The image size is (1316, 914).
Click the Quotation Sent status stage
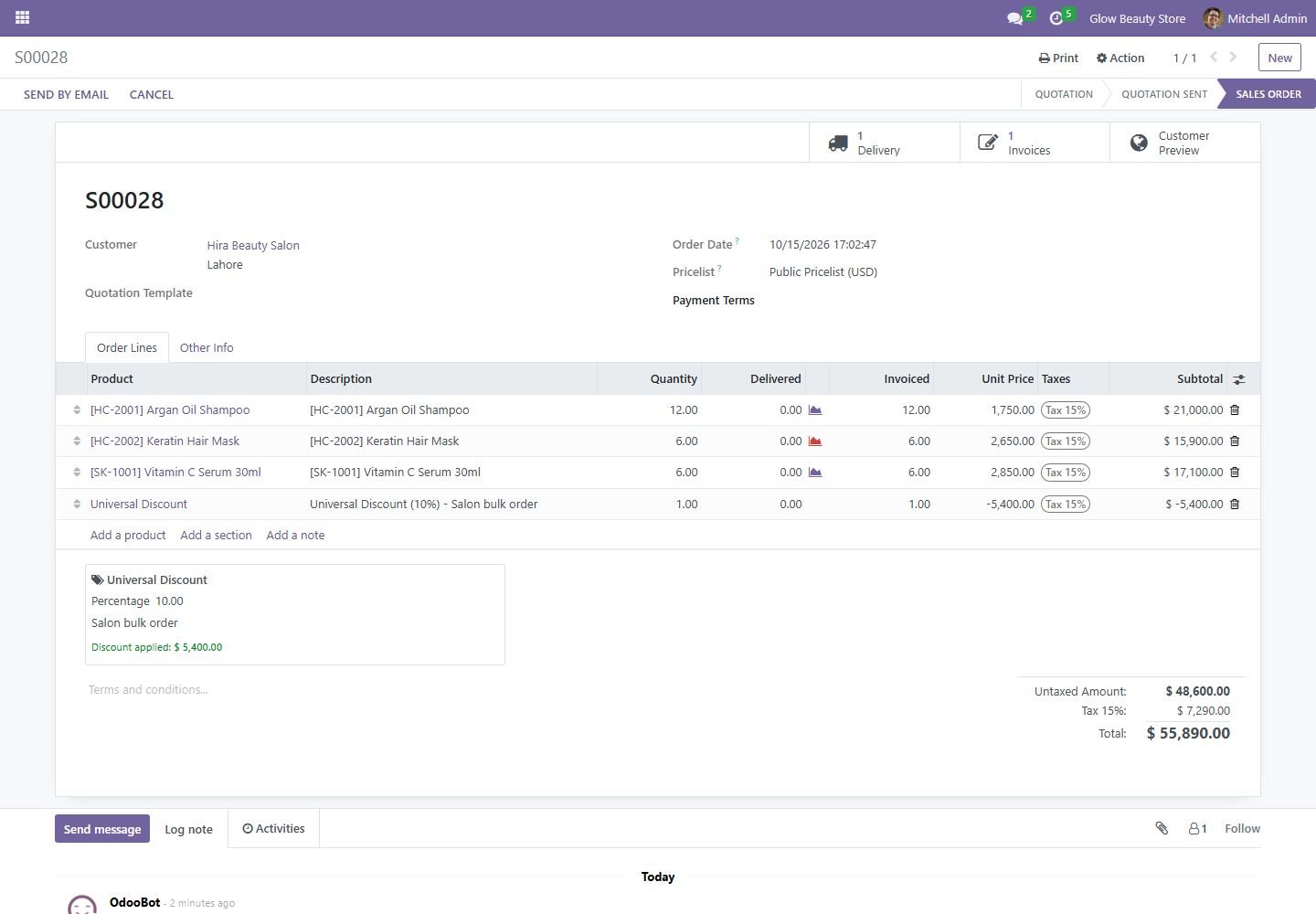1163,94
